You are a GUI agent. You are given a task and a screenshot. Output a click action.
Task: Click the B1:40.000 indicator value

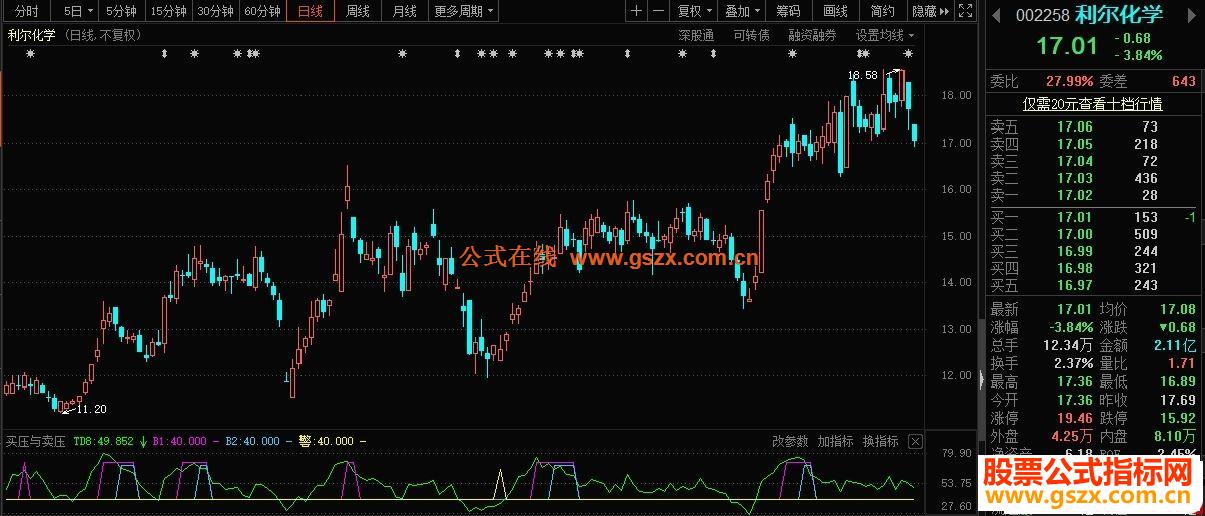[x=179, y=441]
